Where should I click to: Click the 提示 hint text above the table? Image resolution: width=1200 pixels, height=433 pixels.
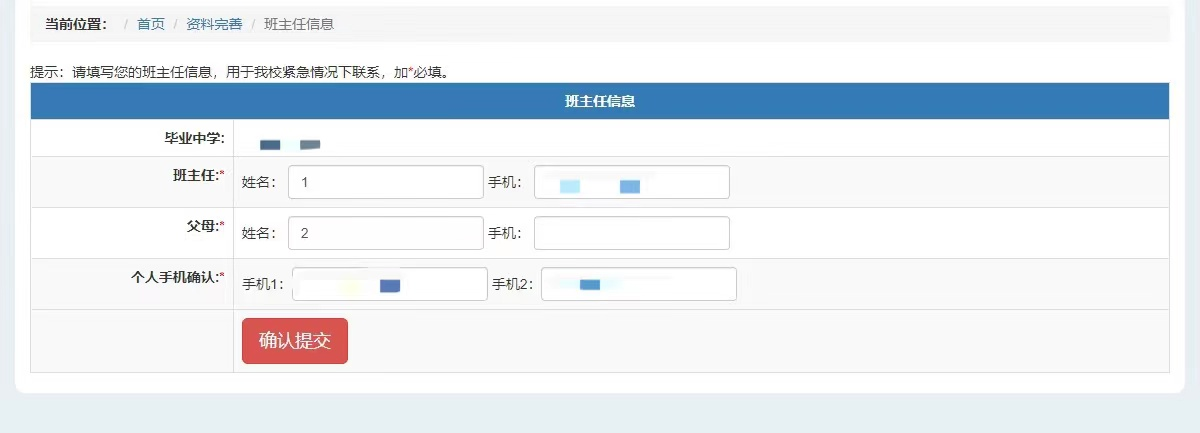[x=240, y=73]
